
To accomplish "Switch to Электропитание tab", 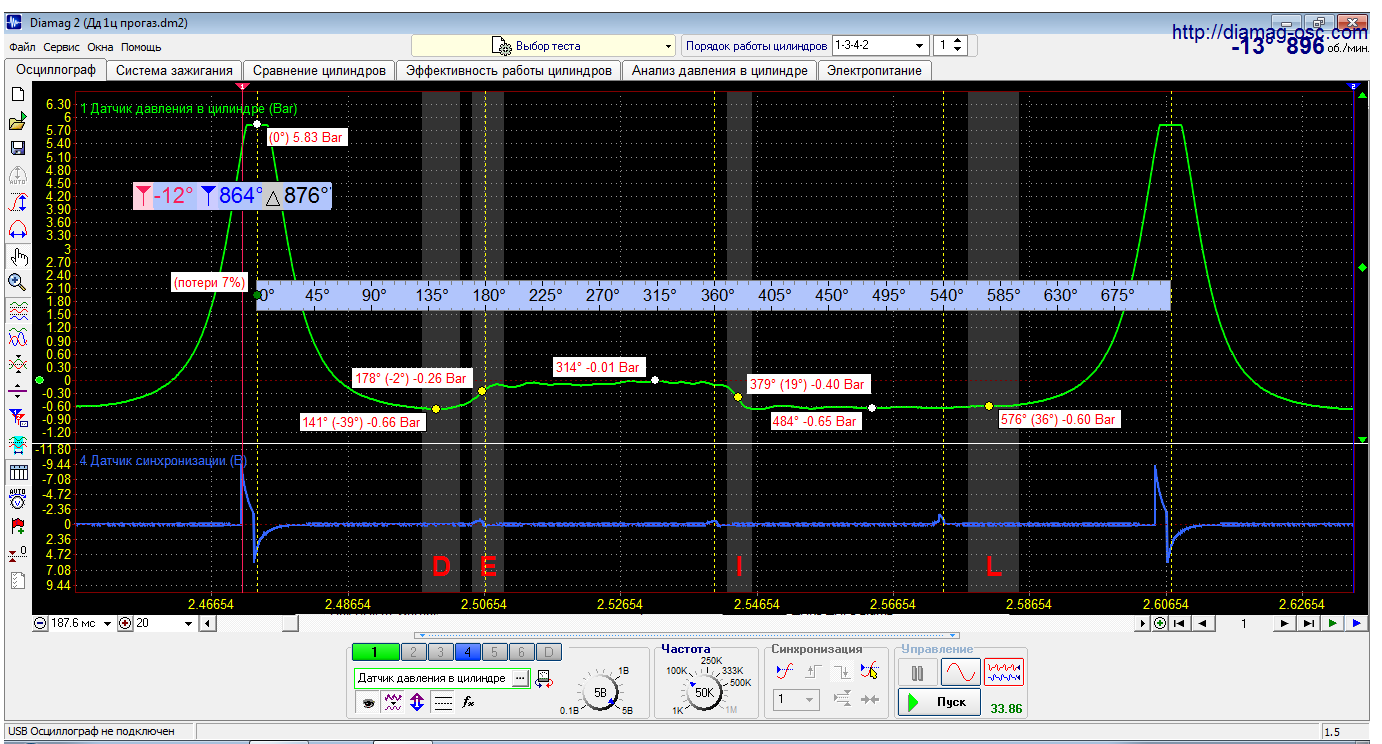I will point(875,70).
